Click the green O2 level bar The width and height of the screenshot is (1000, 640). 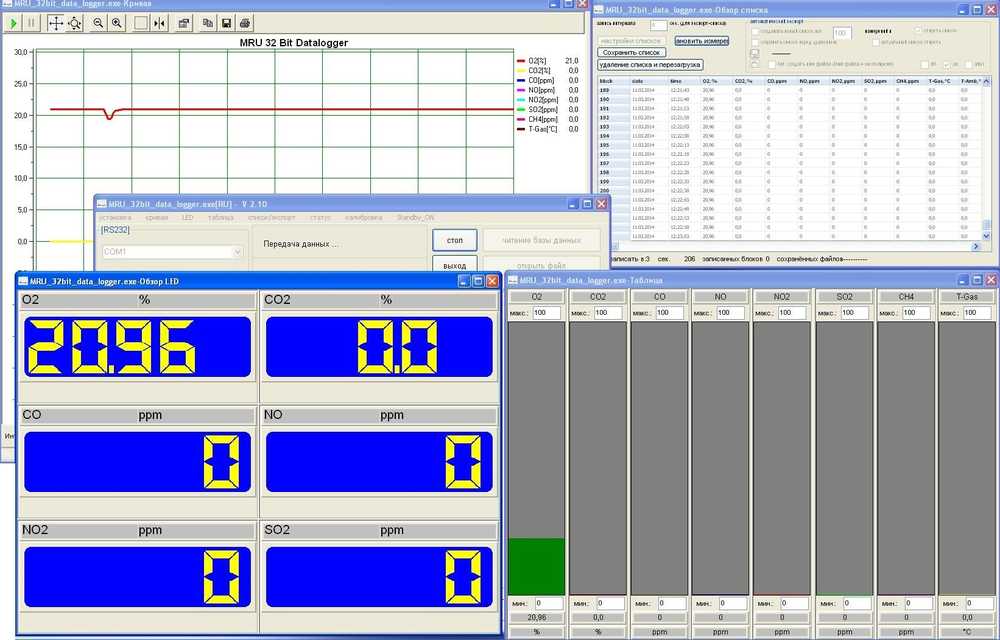[x=536, y=566]
